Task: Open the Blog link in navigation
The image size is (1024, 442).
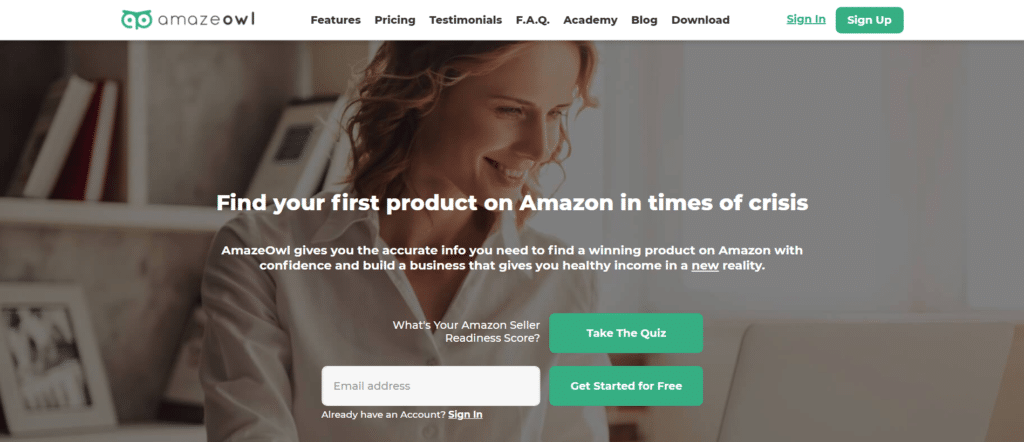Action: click(x=645, y=20)
